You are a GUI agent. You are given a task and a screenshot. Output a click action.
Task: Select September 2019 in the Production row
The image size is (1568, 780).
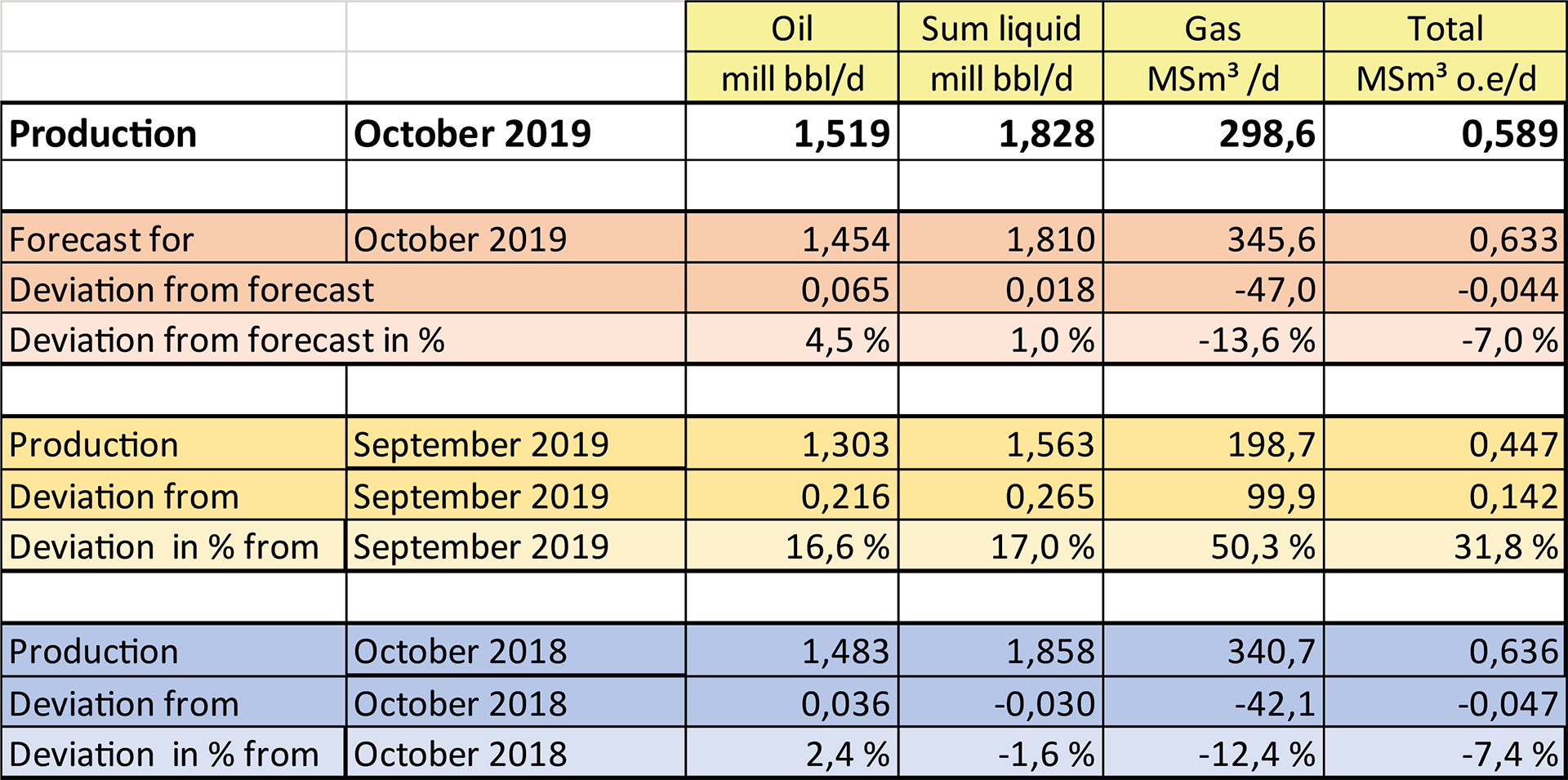[481, 445]
